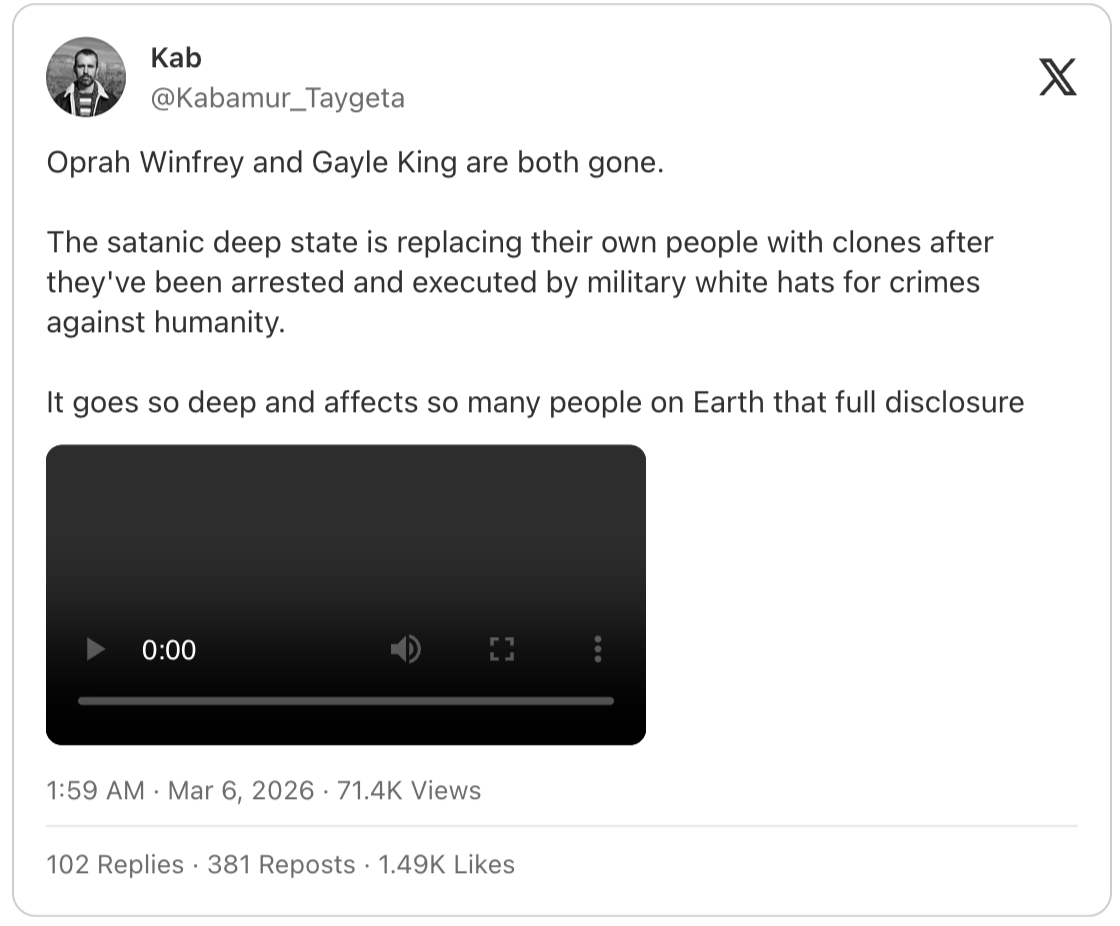Click the line ending with full disclosure
This screenshot has width=1120, height=926.
(535, 402)
